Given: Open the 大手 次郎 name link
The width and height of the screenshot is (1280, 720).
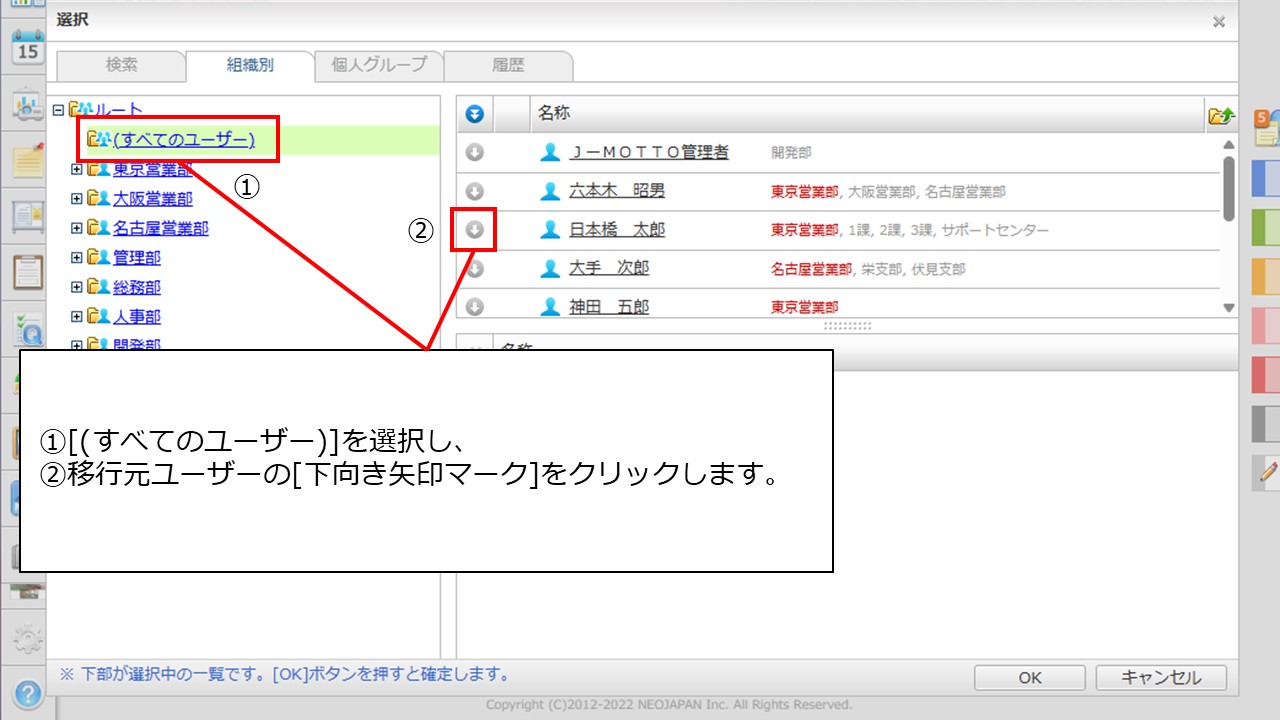Looking at the screenshot, I should pos(609,268).
